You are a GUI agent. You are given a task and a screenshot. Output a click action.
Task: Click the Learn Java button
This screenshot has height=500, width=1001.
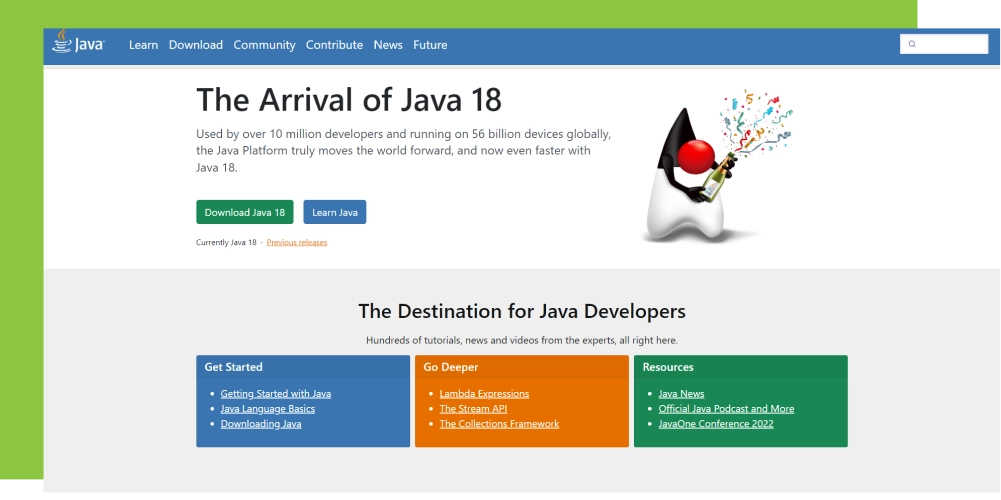coord(335,212)
